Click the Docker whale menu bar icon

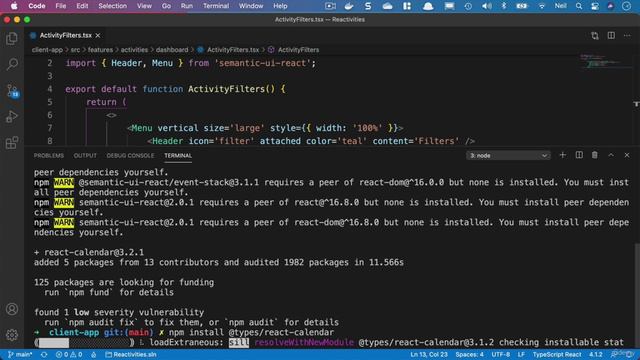click(349, 6)
